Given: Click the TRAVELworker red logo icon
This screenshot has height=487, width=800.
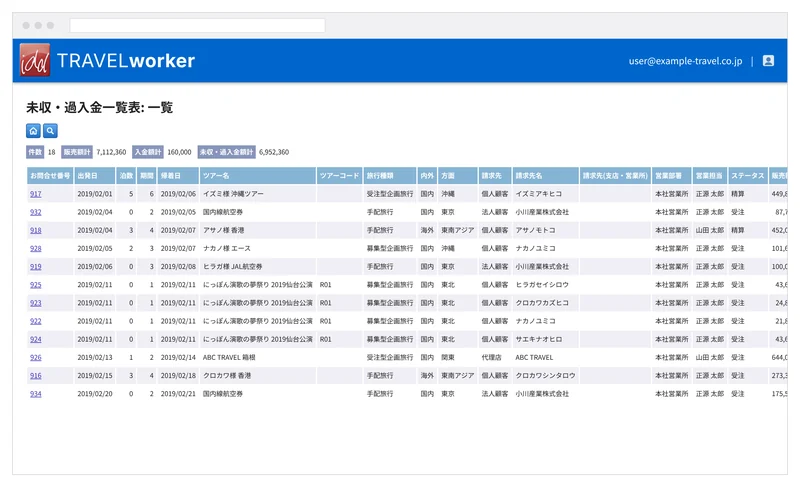Looking at the screenshot, I should (35, 60).
